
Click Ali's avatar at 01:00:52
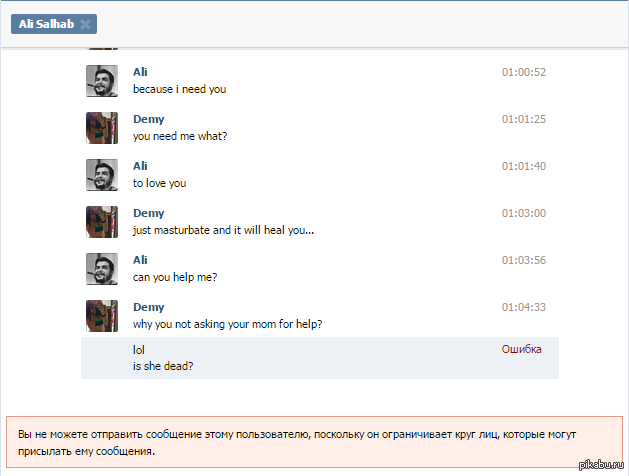(x=102, y=81)
